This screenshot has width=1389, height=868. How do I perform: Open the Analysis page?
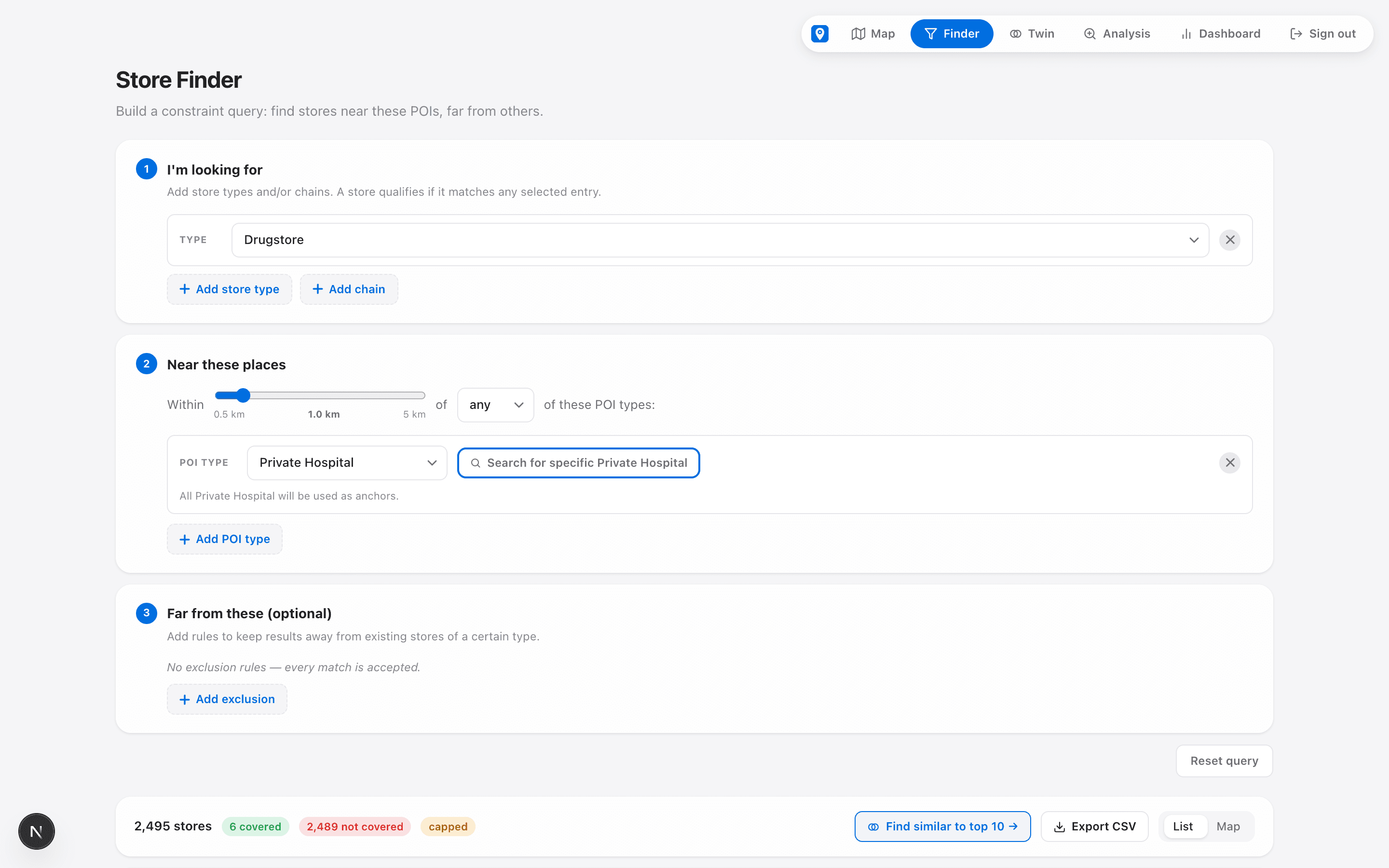[1117, 34]
